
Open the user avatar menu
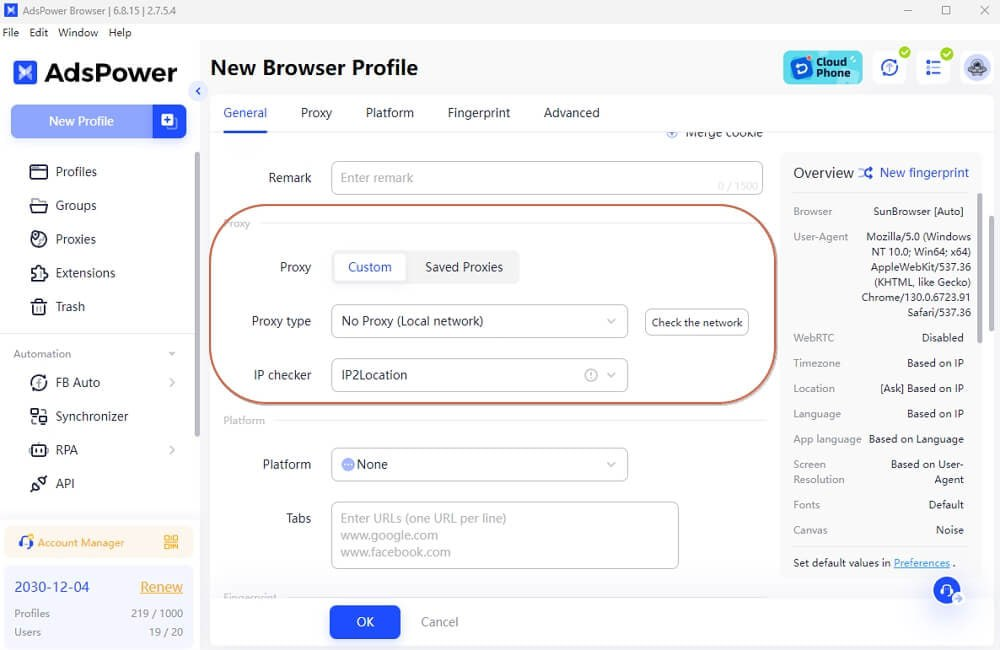976,68
